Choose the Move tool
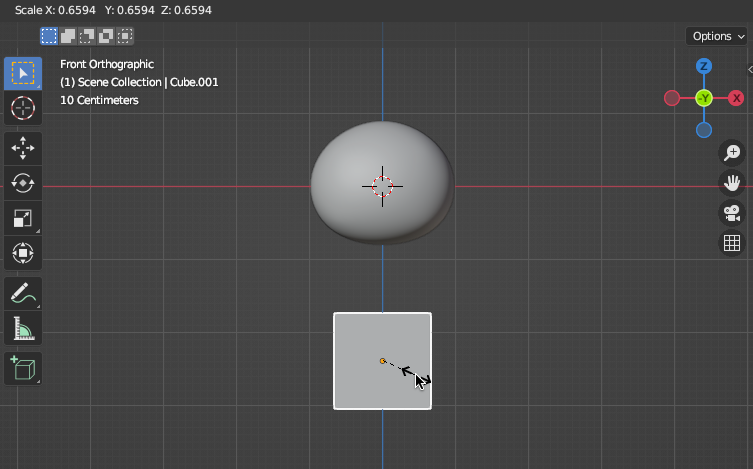Image resolution: width=753 pixels, height=469 pixels. [x=23, y=148]
